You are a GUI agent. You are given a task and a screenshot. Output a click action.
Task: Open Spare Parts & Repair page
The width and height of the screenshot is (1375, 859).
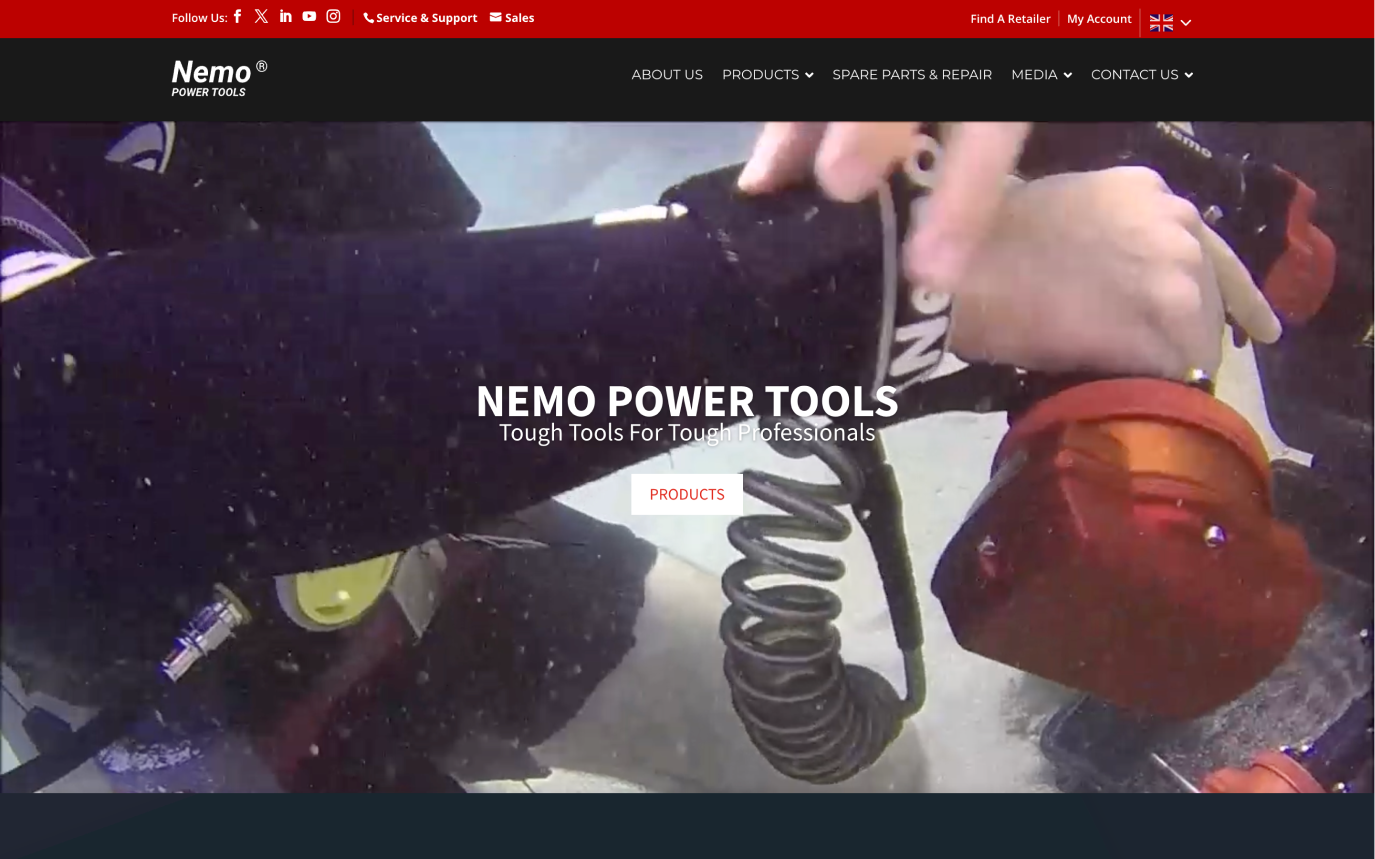[x=912, y=75]
